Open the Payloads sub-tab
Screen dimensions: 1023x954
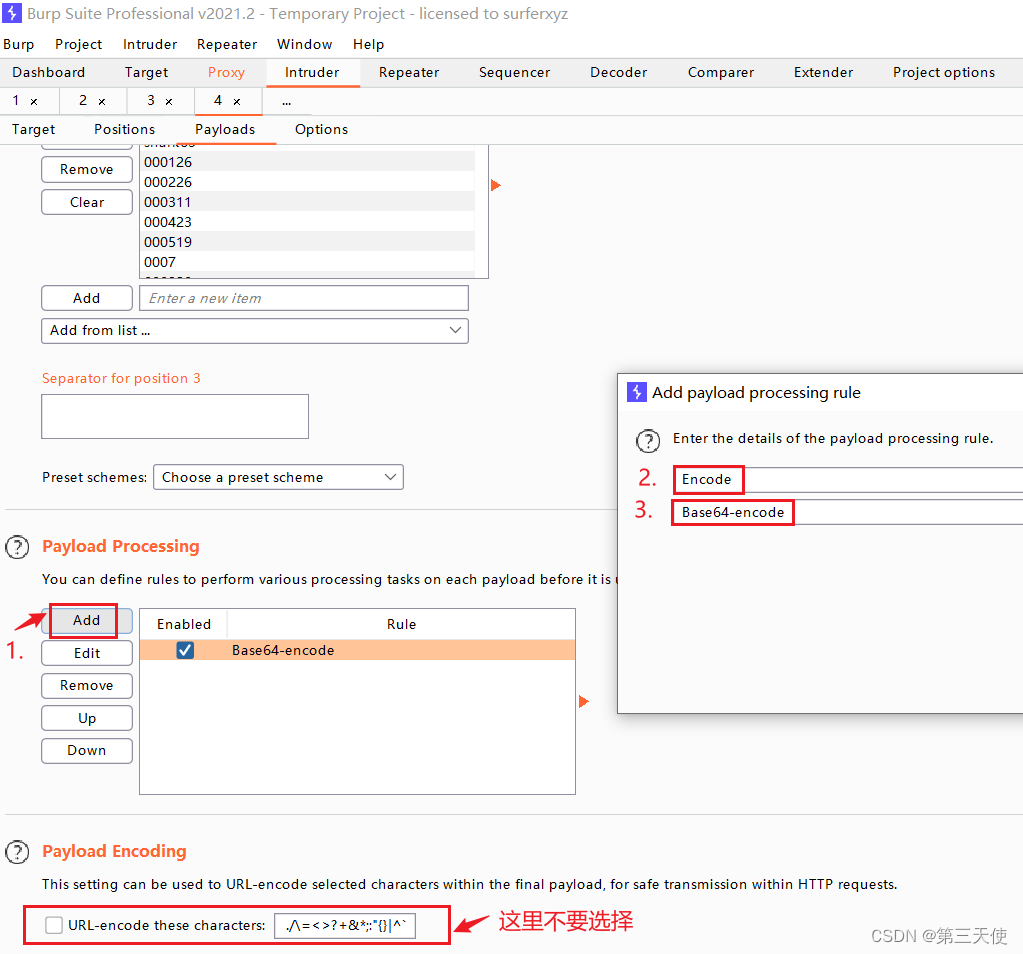pyautogui.click(x=225, y=129)
